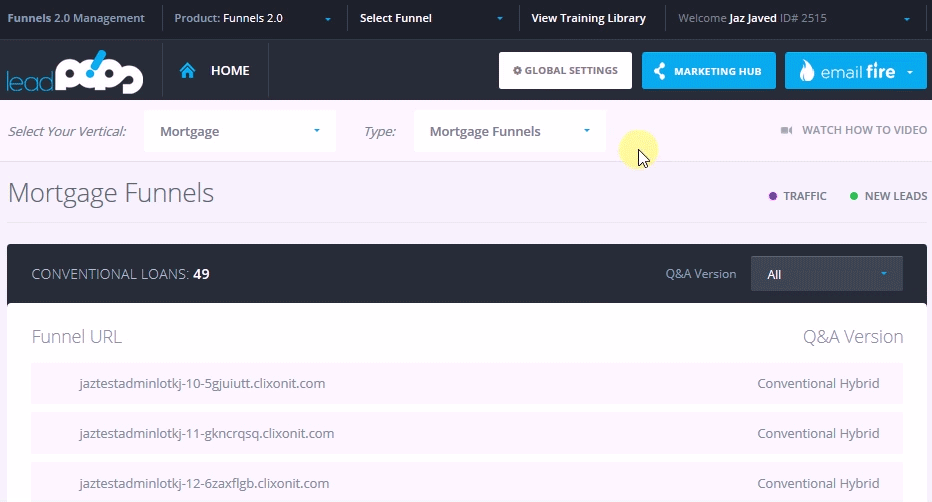Viewport: 932px width, 502px height.
Task: Open the Product: Funnels 2.0 dropdown
Action: click(253, 18)
